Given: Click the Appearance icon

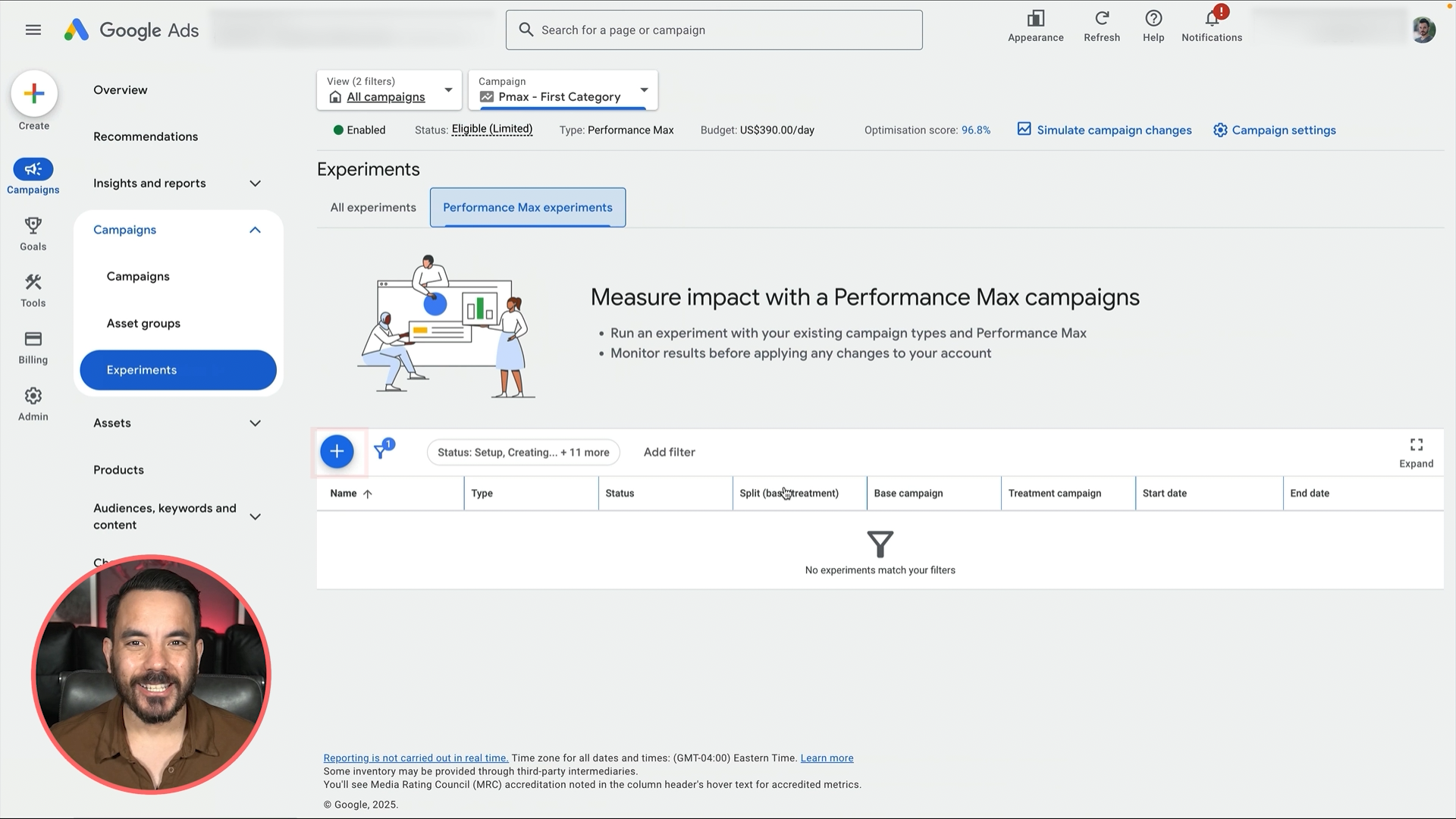Looking at the screenshot, I should click(x=1035, y=18).
